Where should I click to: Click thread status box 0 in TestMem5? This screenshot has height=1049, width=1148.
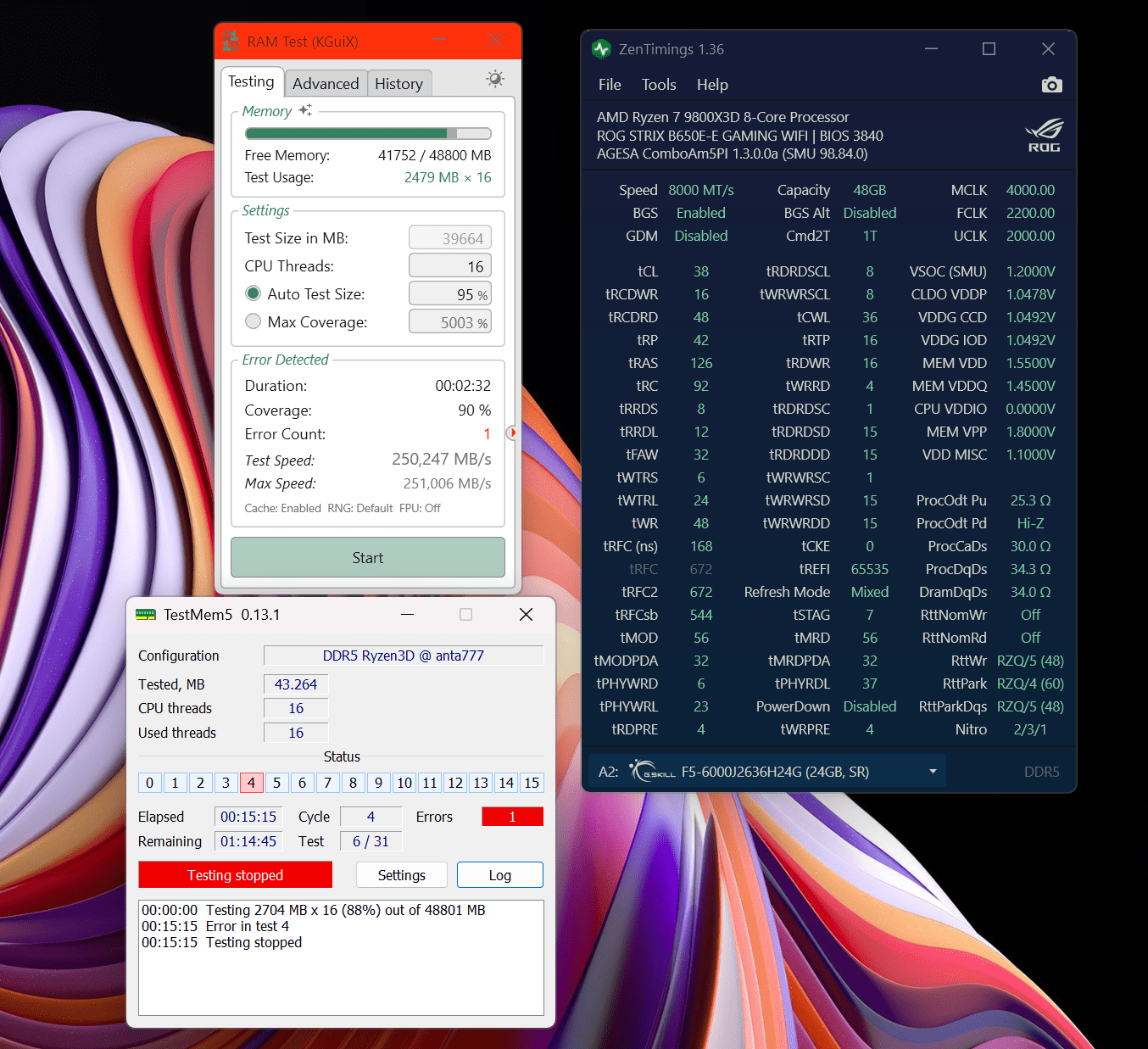tap(149, 783)
